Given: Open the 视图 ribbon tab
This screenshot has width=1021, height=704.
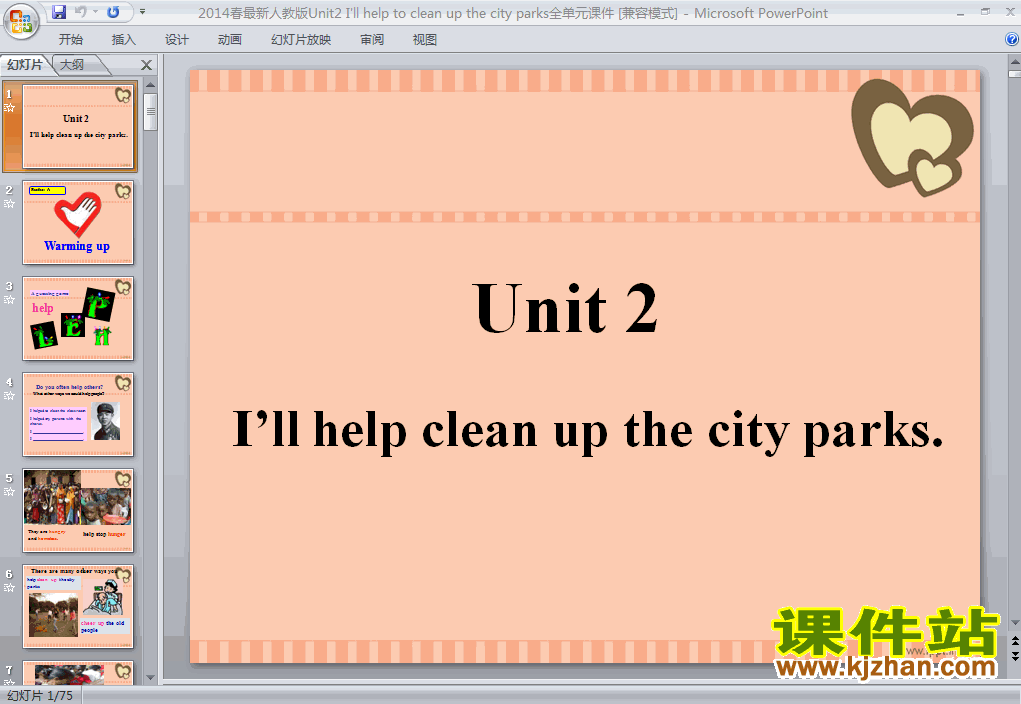Looking at the screenshot, I should tap(425, 40).
